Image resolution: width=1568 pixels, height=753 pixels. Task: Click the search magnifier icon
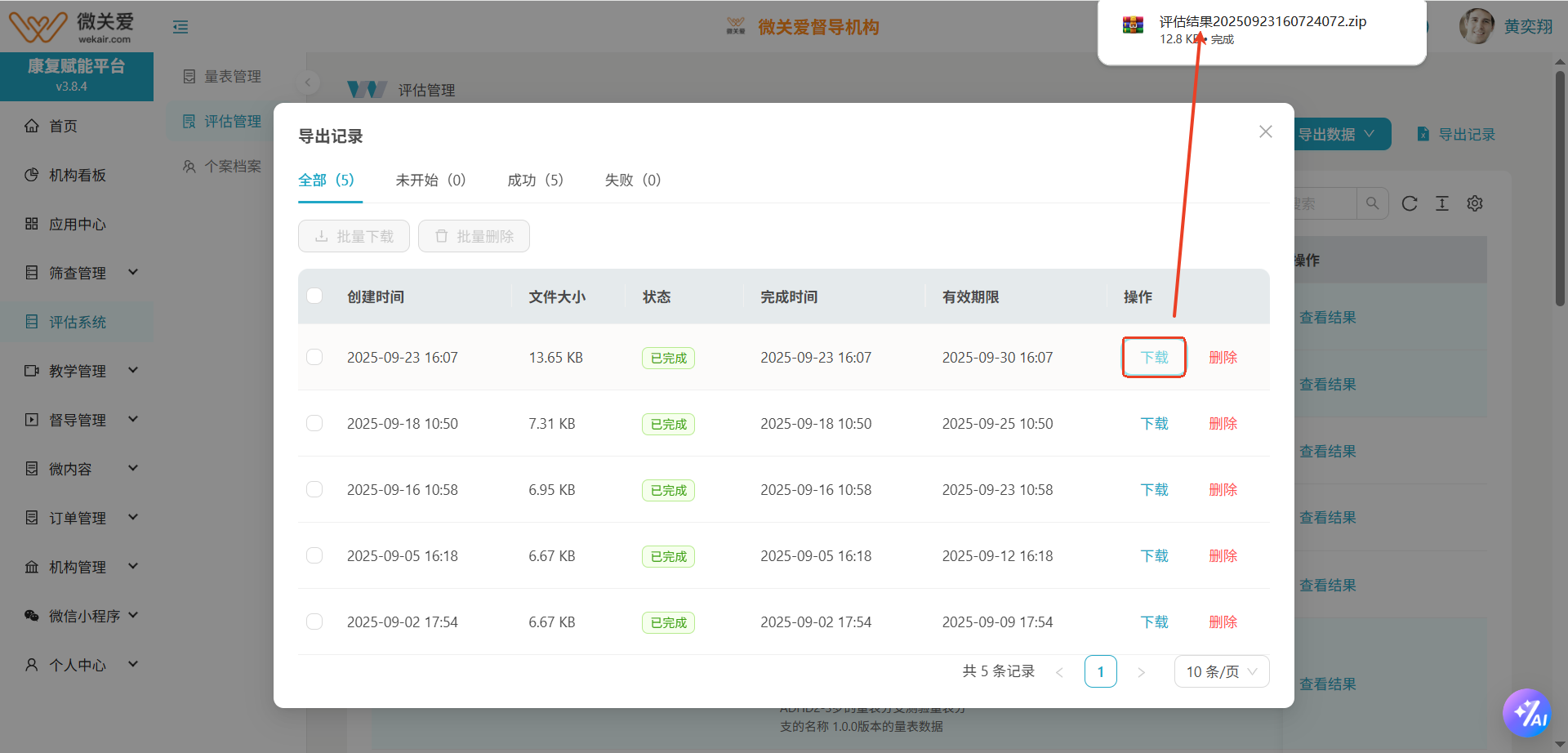1372,203
